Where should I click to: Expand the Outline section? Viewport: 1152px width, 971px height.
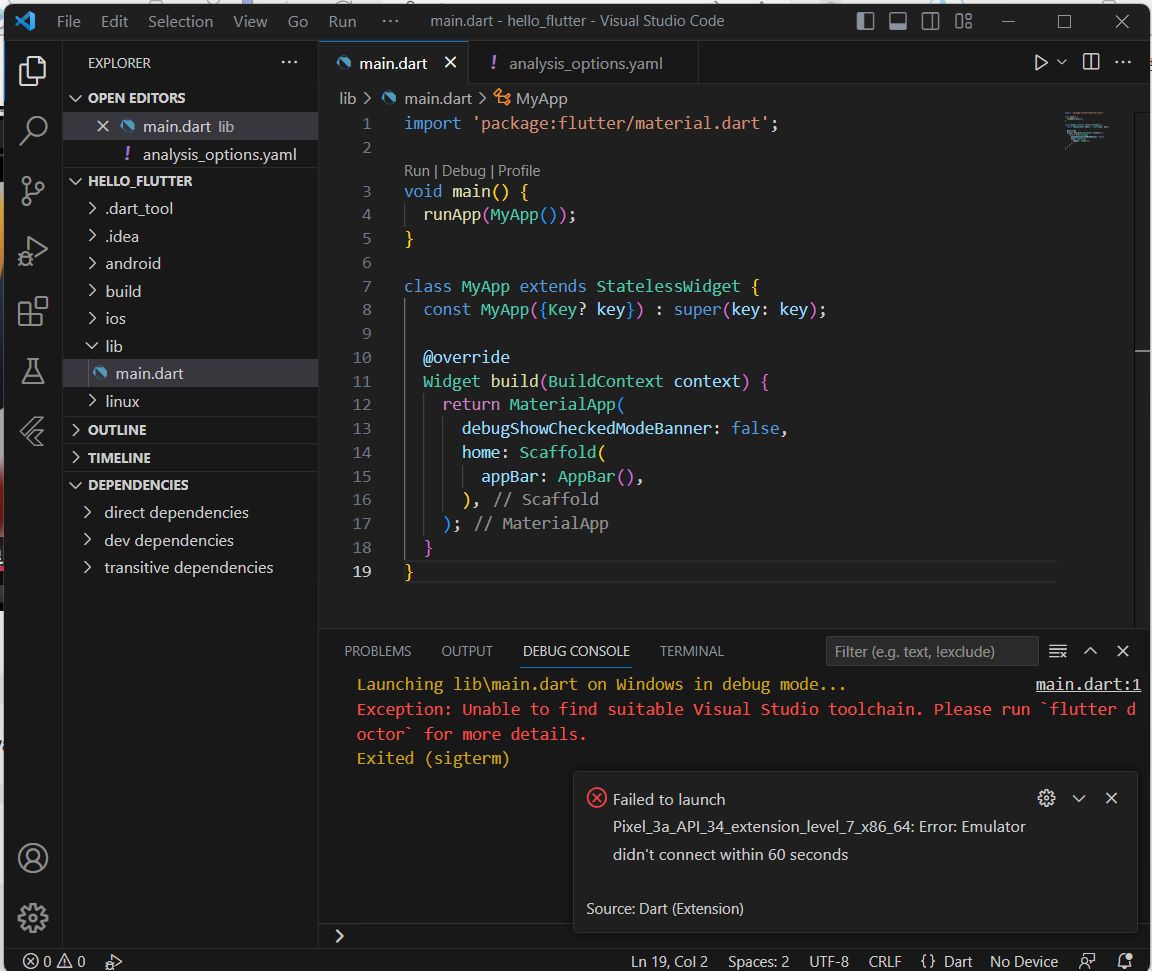pyautogui.click(x=190, y=430)
